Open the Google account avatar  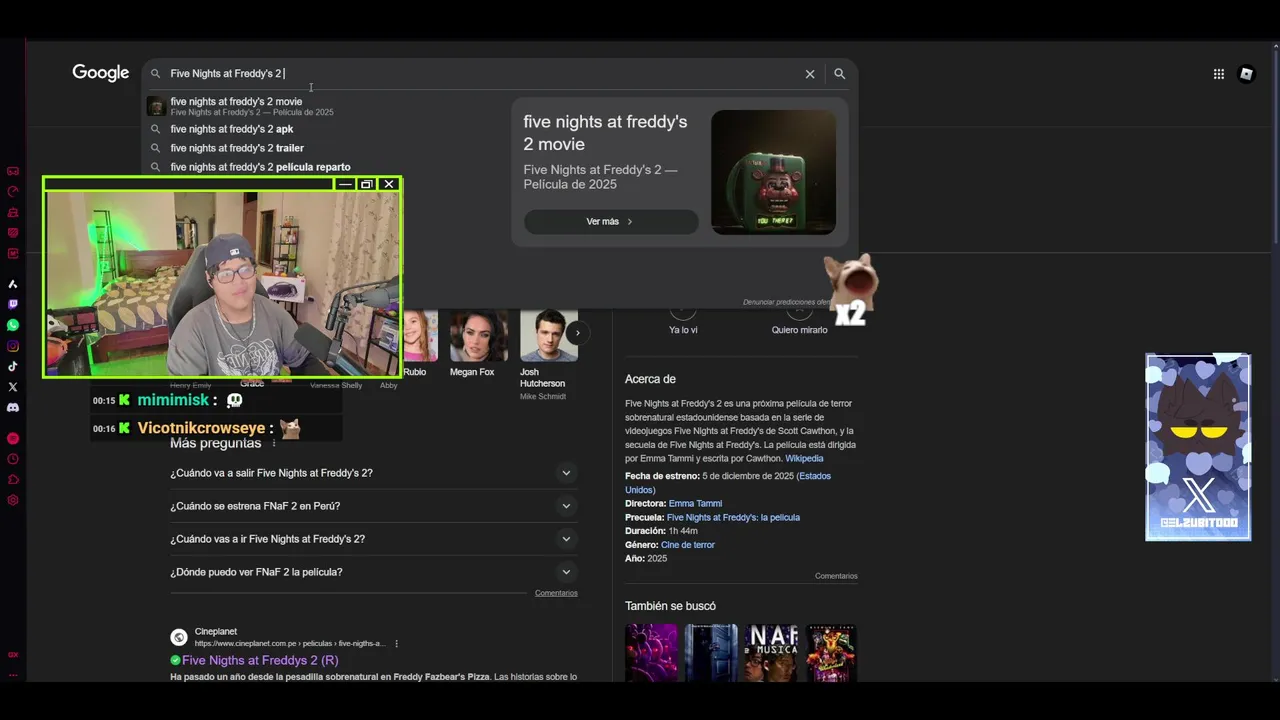1246,74
